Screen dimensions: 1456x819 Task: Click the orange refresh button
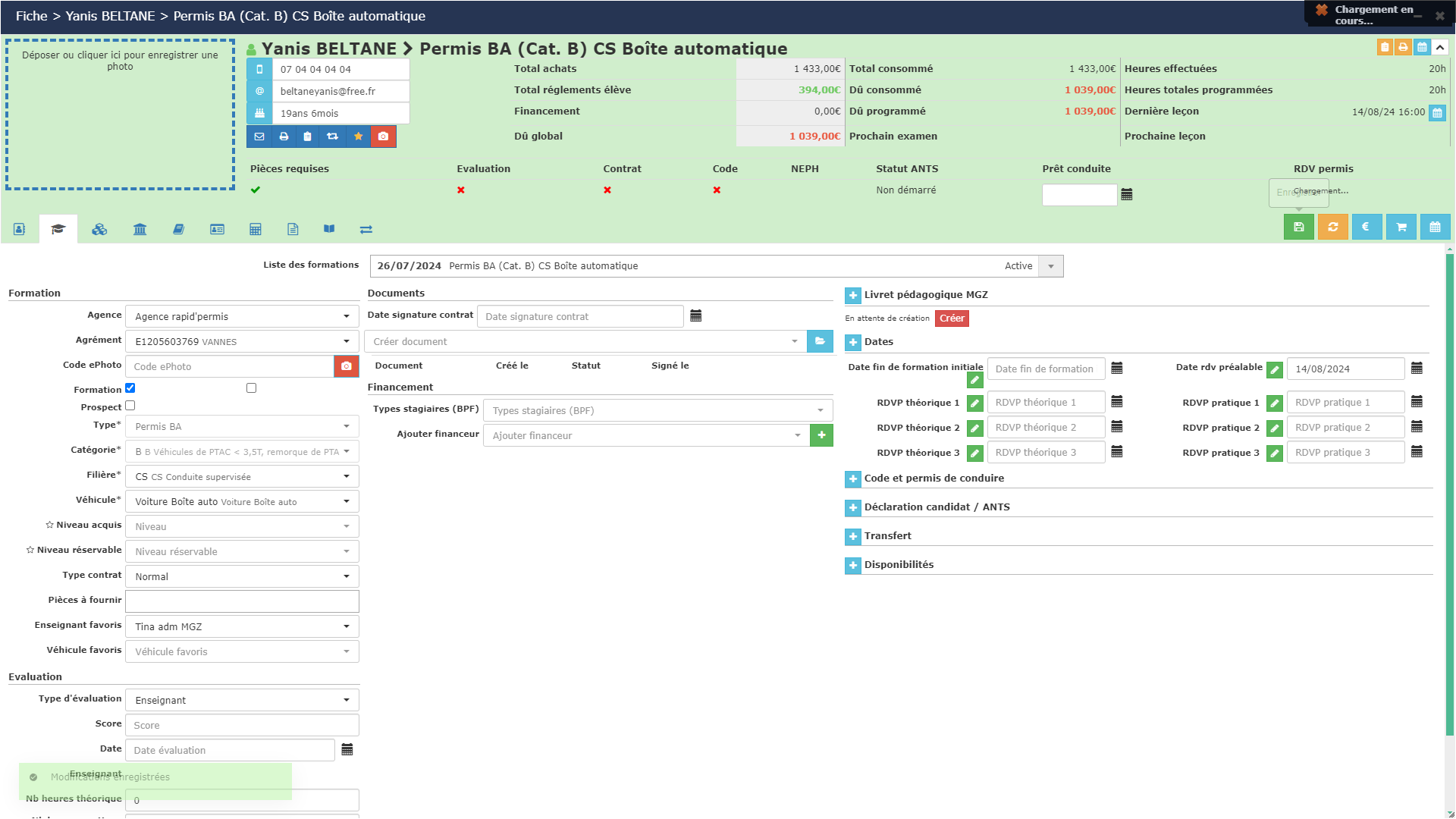1333,227
